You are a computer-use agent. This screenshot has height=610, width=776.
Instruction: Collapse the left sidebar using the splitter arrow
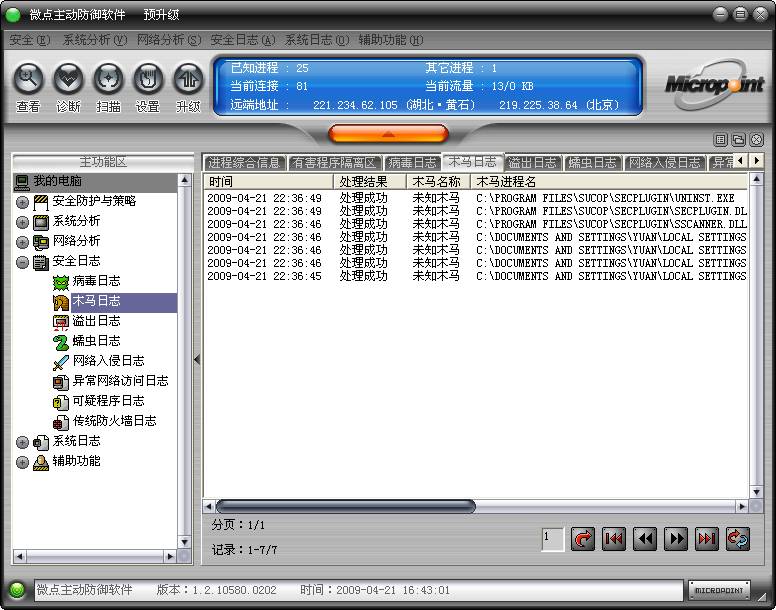[x=197, y=360]
